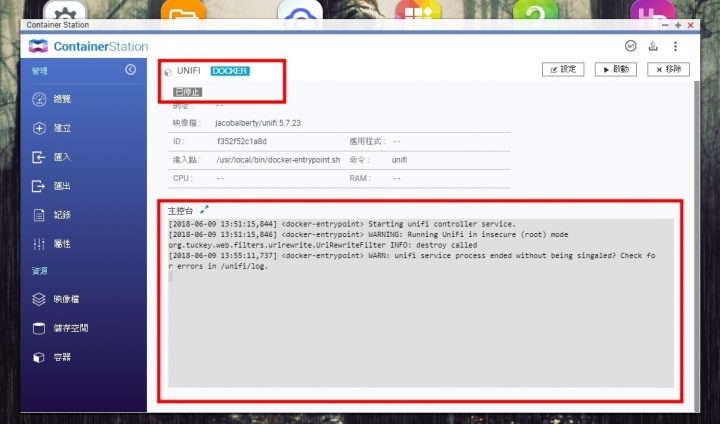Viewport: 720px width, 424px height.
Task: Open the IoT icon in header
Action: (x=630, y=46)
